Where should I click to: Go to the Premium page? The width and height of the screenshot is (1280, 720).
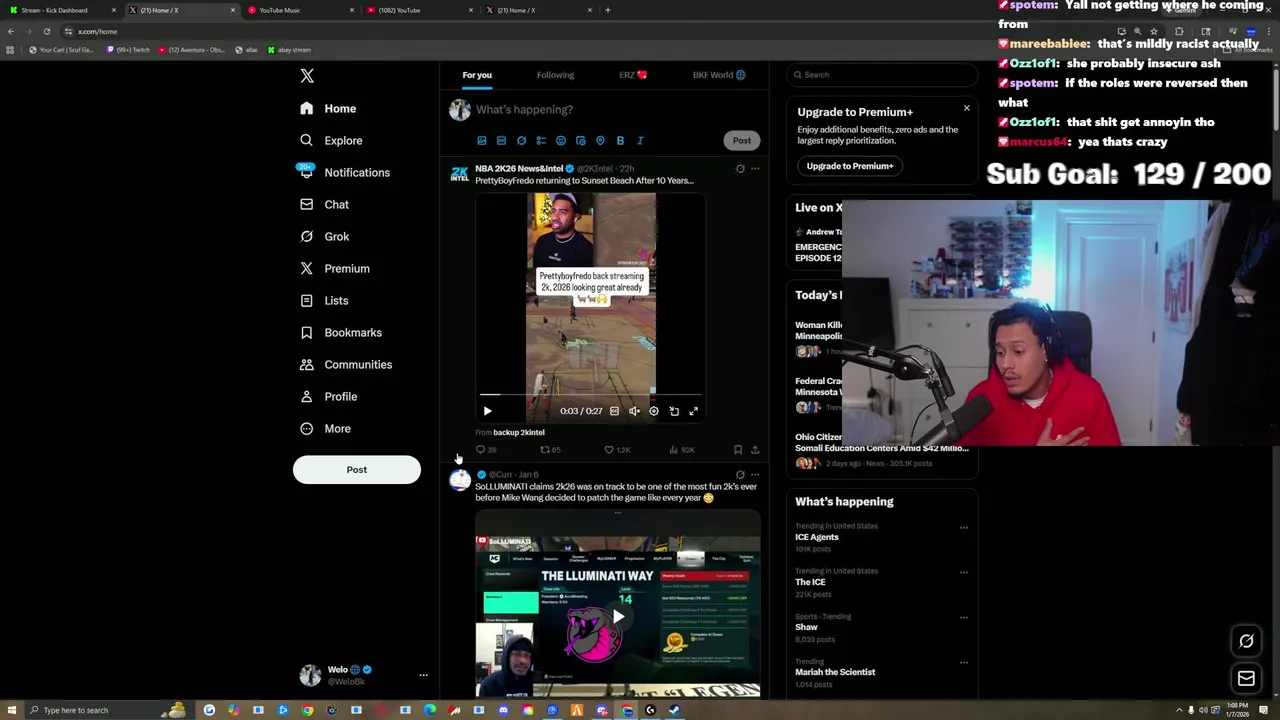[335, 268]
